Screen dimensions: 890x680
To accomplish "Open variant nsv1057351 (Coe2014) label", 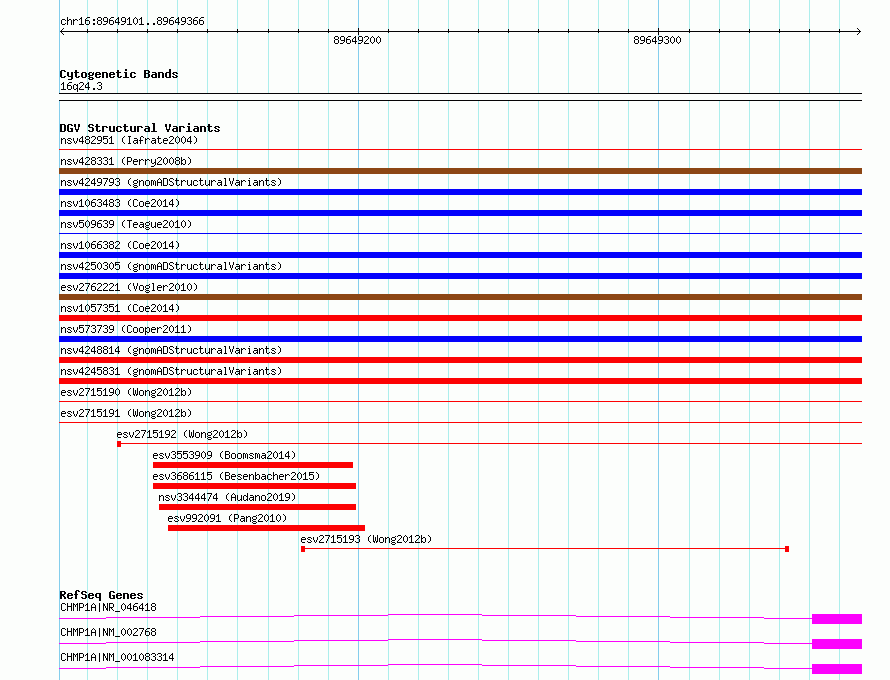I will pos(120,308).
